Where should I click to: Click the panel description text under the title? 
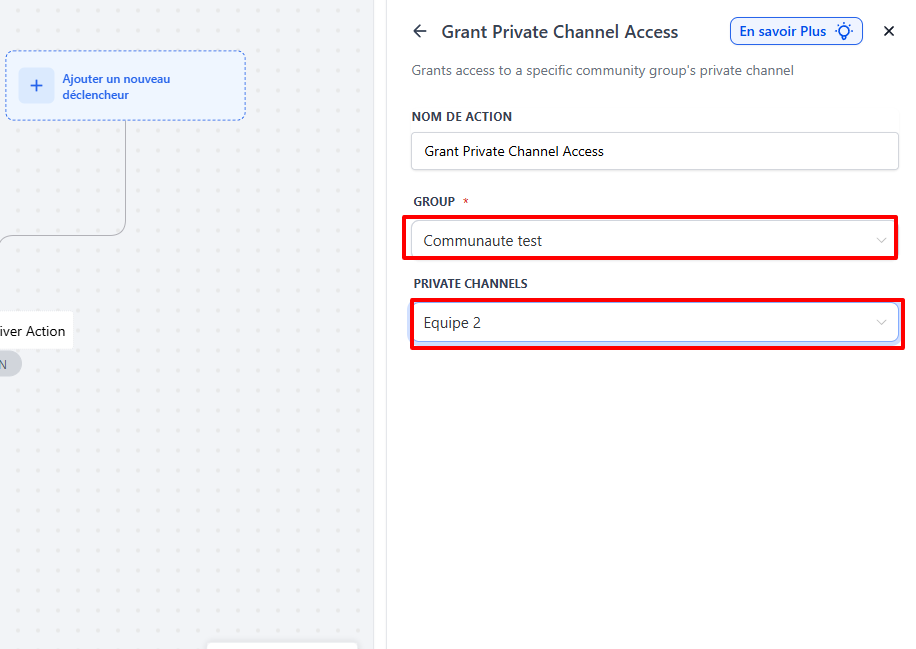[603, 71]
